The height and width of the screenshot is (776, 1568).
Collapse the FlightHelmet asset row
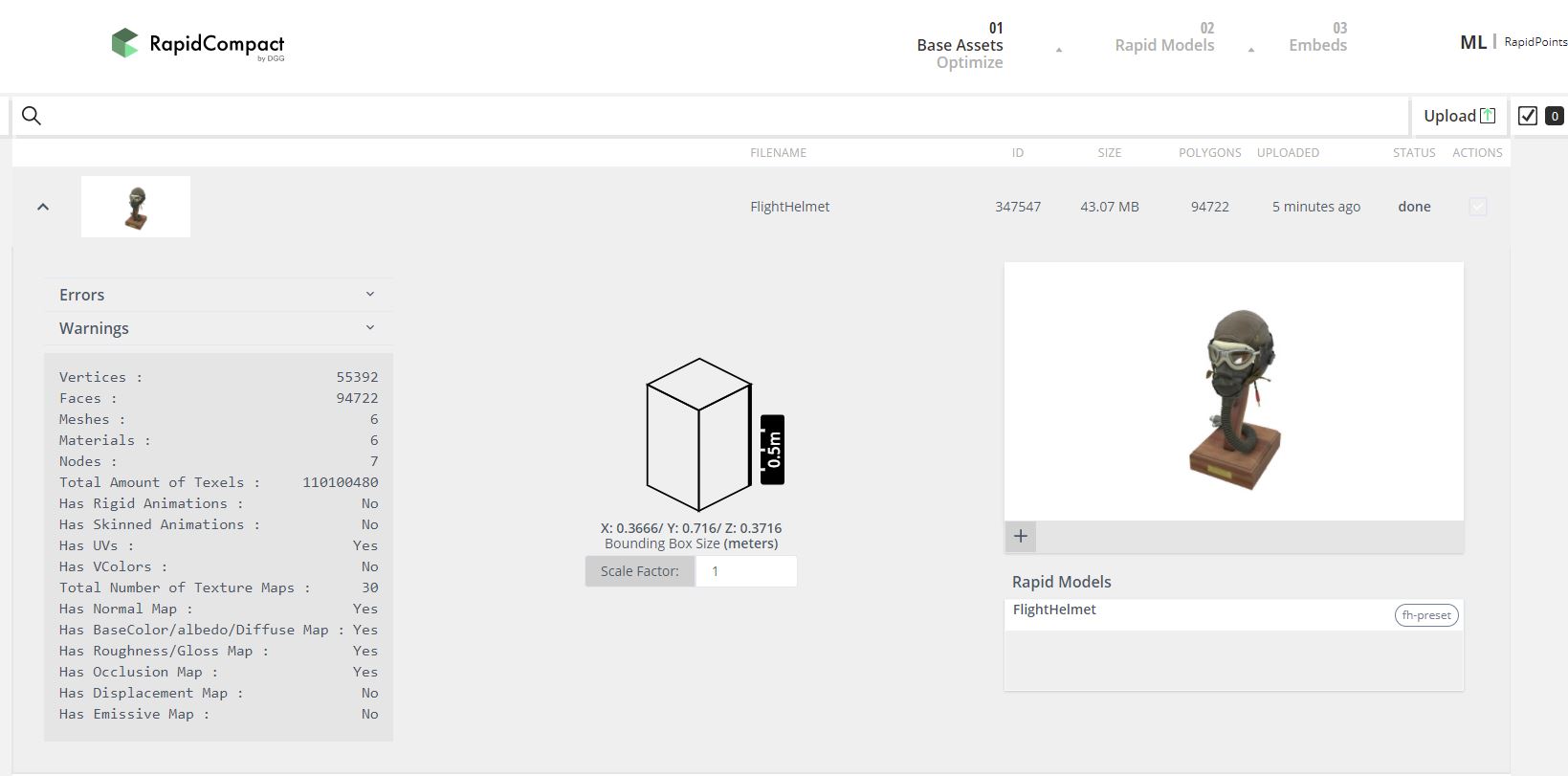(x=42, y=207)
